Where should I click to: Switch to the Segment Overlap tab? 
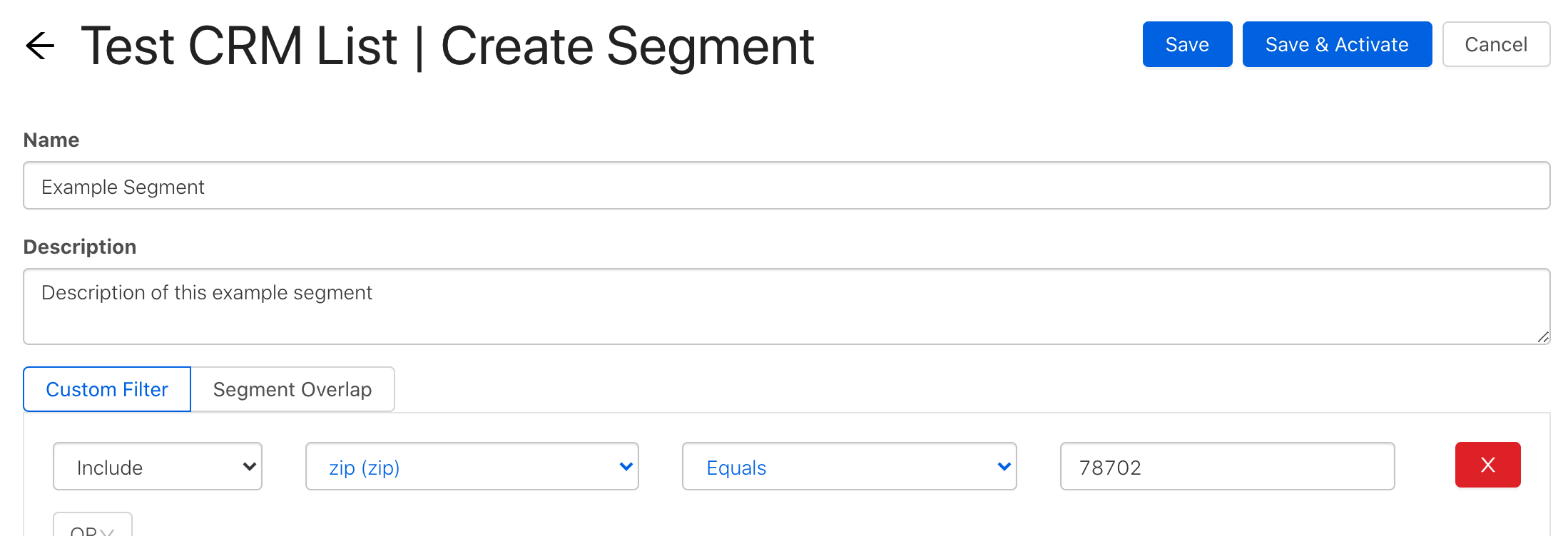point(292,389)
